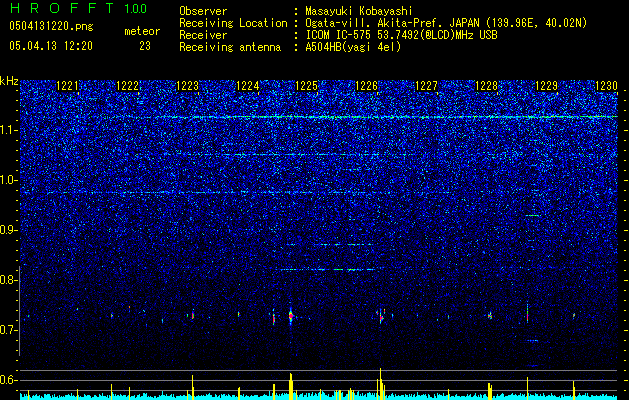Screen dimensions: 629x400
Task: Click the antenna A504HB(yagi 4el) text
Action: click(353, 47)
